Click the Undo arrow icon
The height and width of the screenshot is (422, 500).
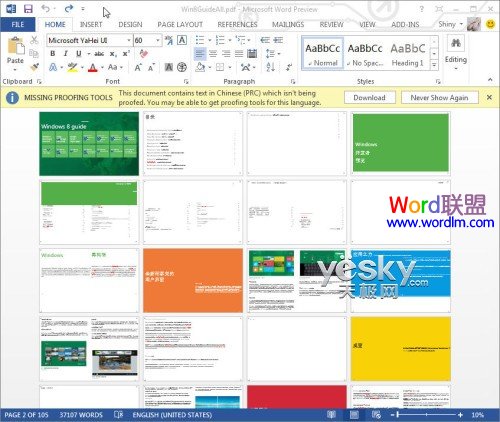tap(46, 9)
